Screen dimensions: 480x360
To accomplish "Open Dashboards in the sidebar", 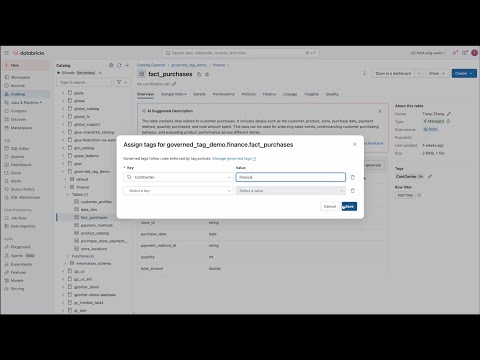I will point(21,165).
